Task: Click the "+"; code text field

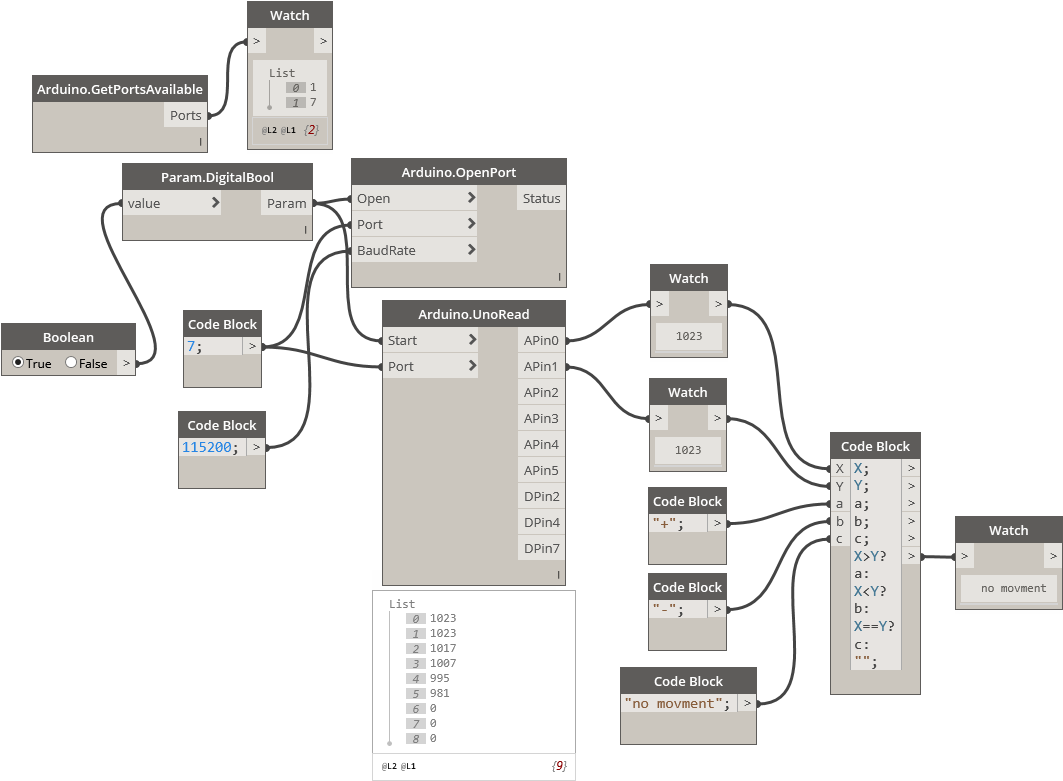Action: (x=678, y=523)
